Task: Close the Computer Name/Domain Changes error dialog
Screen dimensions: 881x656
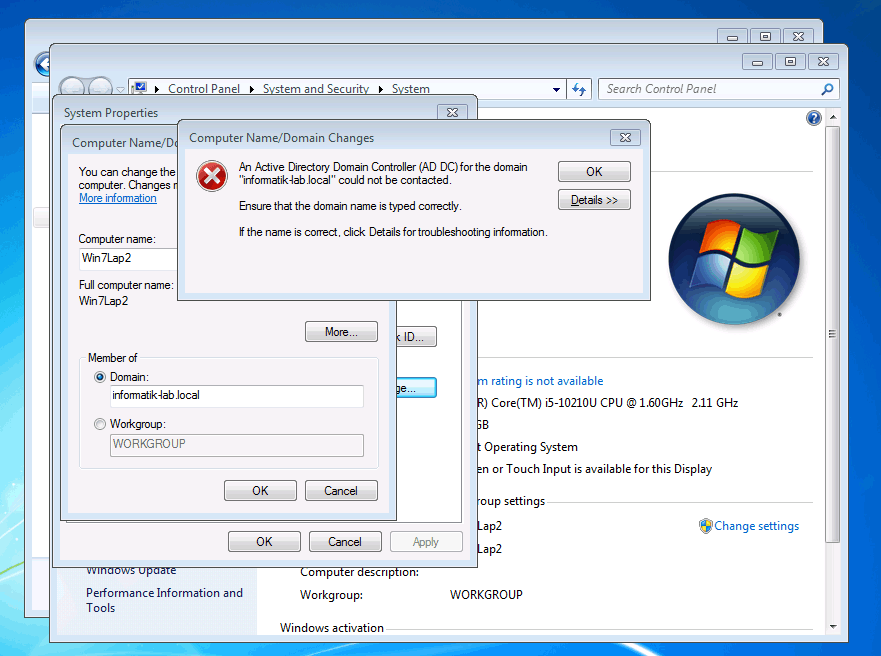Action: (x=625, y=138)
